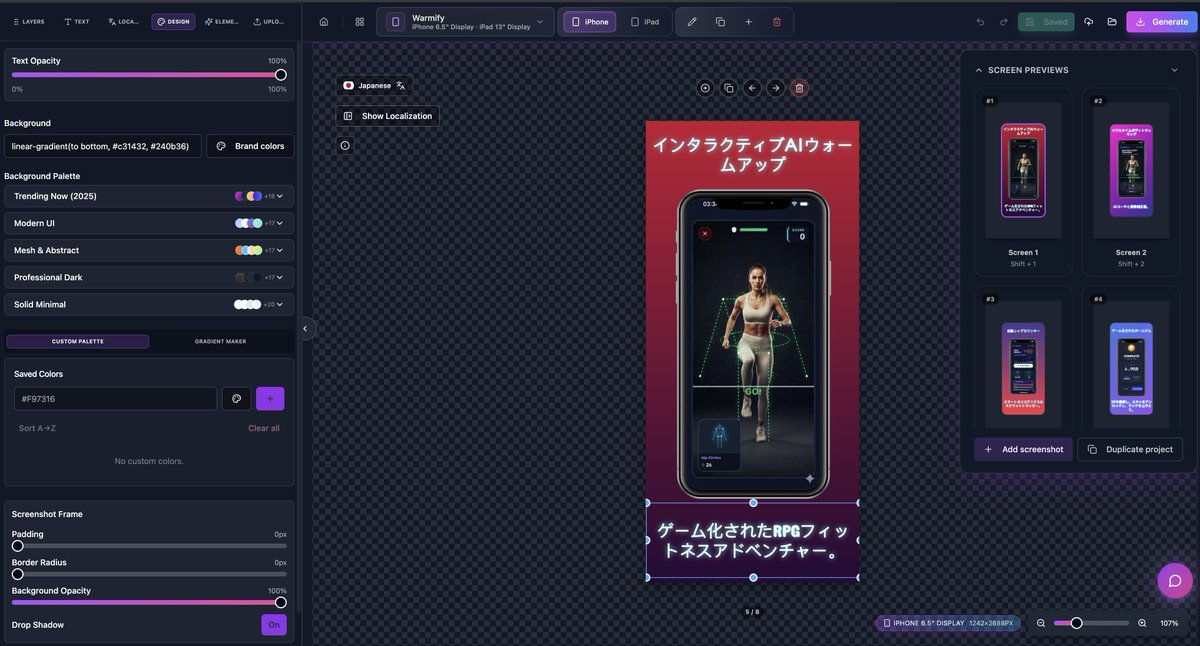Click the Generate button
This screenshot has width=1200, height=646.
pos(1161,22)
